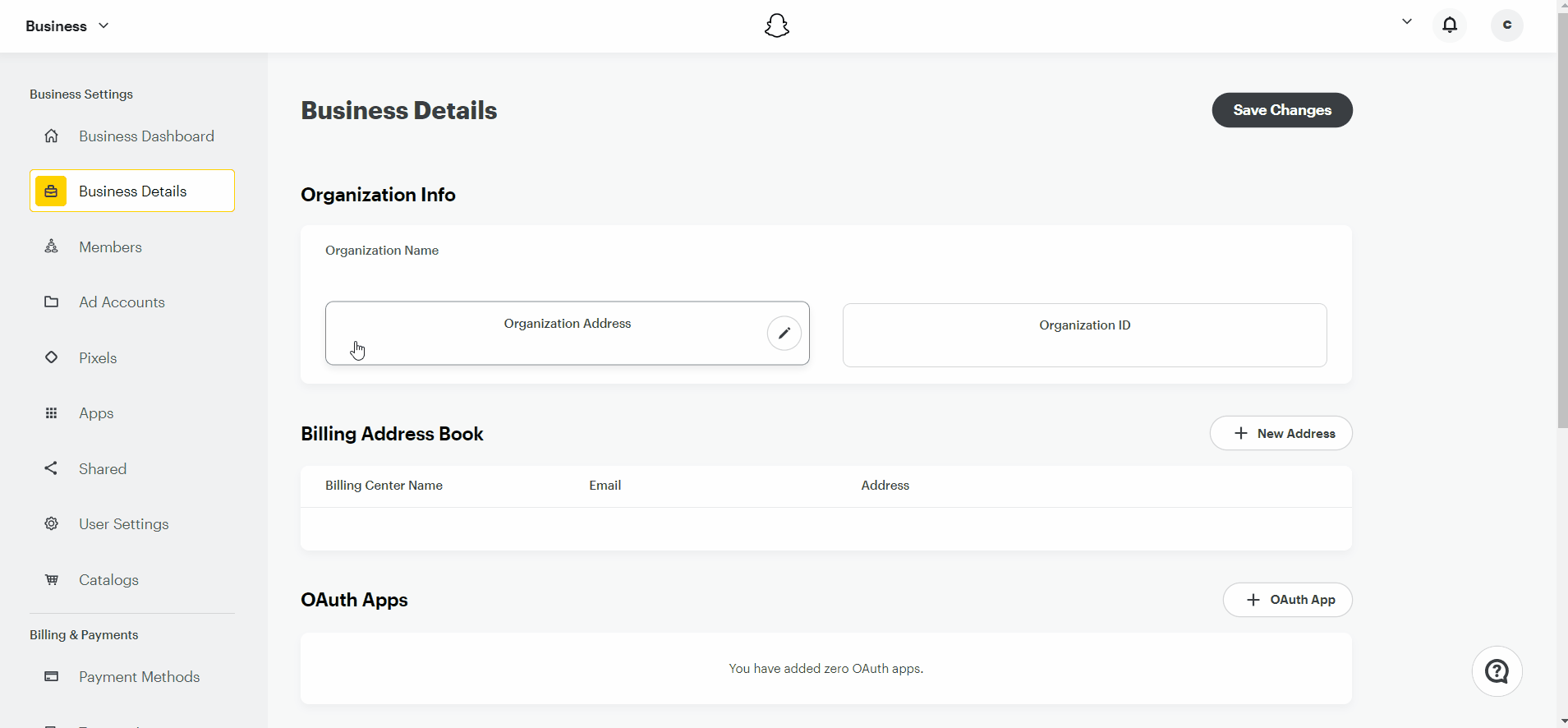Click the Organization Address field
This screenshot has width=1568, height=728.
click(568, 333)
